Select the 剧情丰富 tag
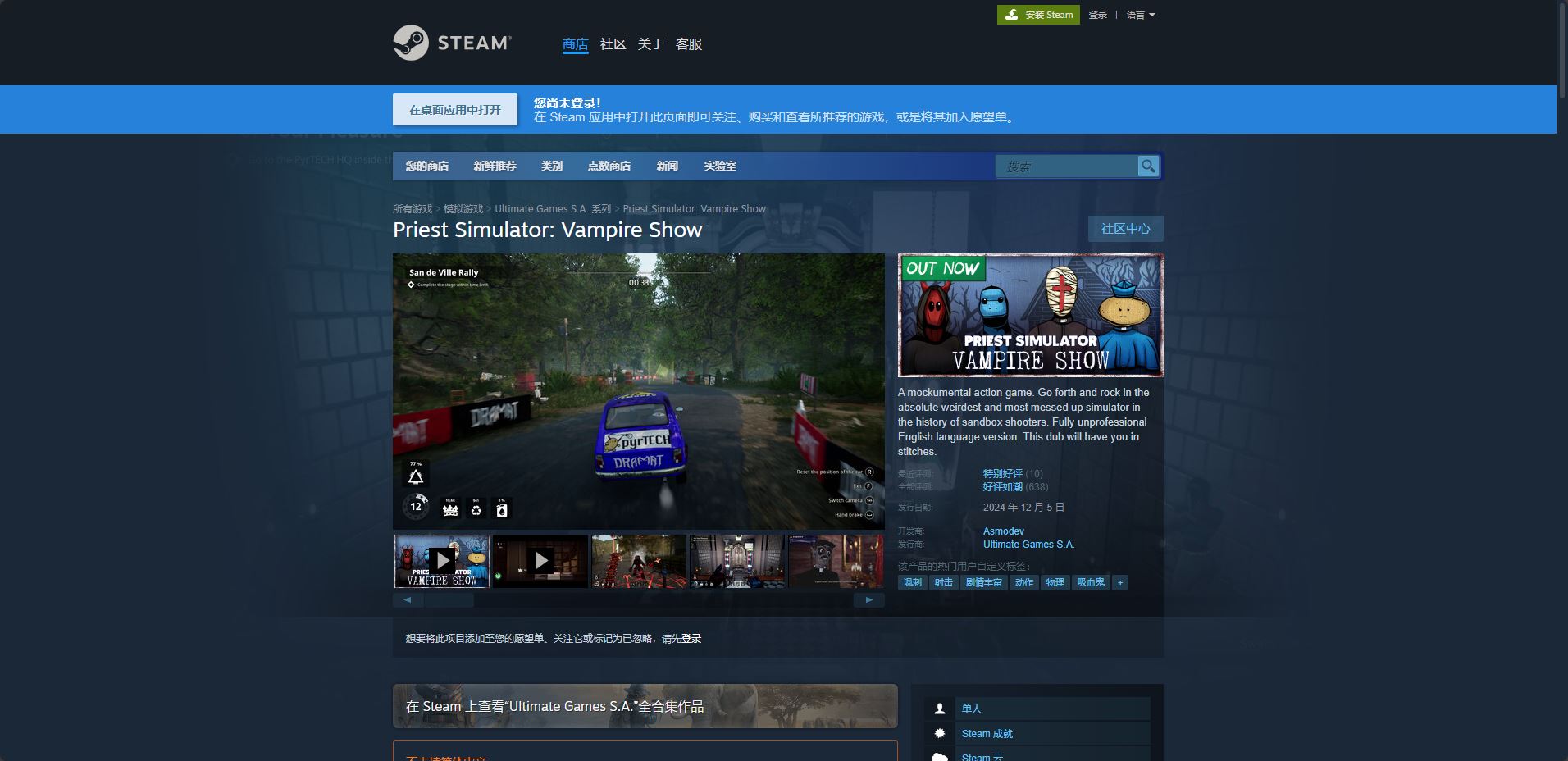Image resolution: width=1568 pixels, height=761 pixels. click(984, 582)
